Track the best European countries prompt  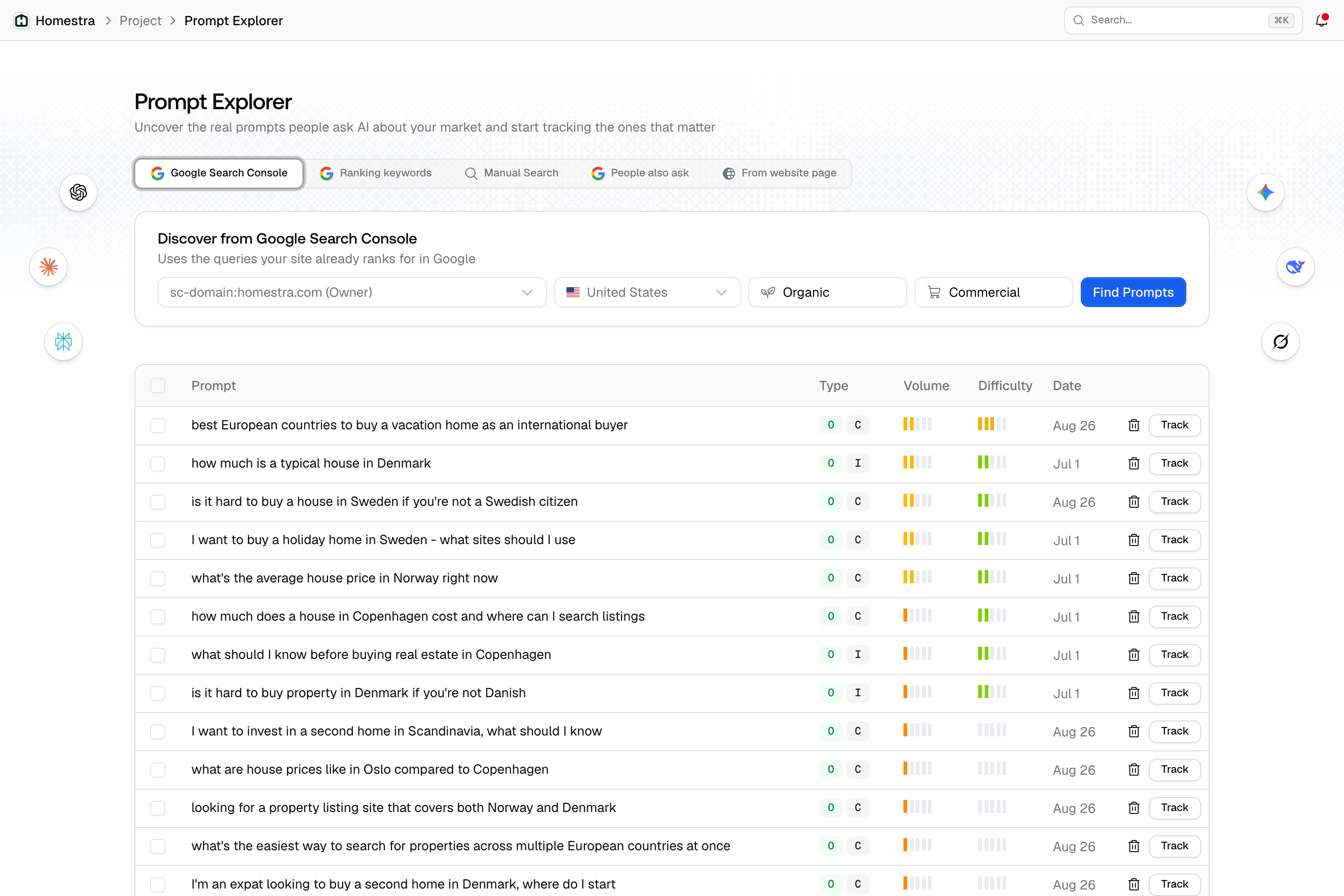(x=1174, y=425)
